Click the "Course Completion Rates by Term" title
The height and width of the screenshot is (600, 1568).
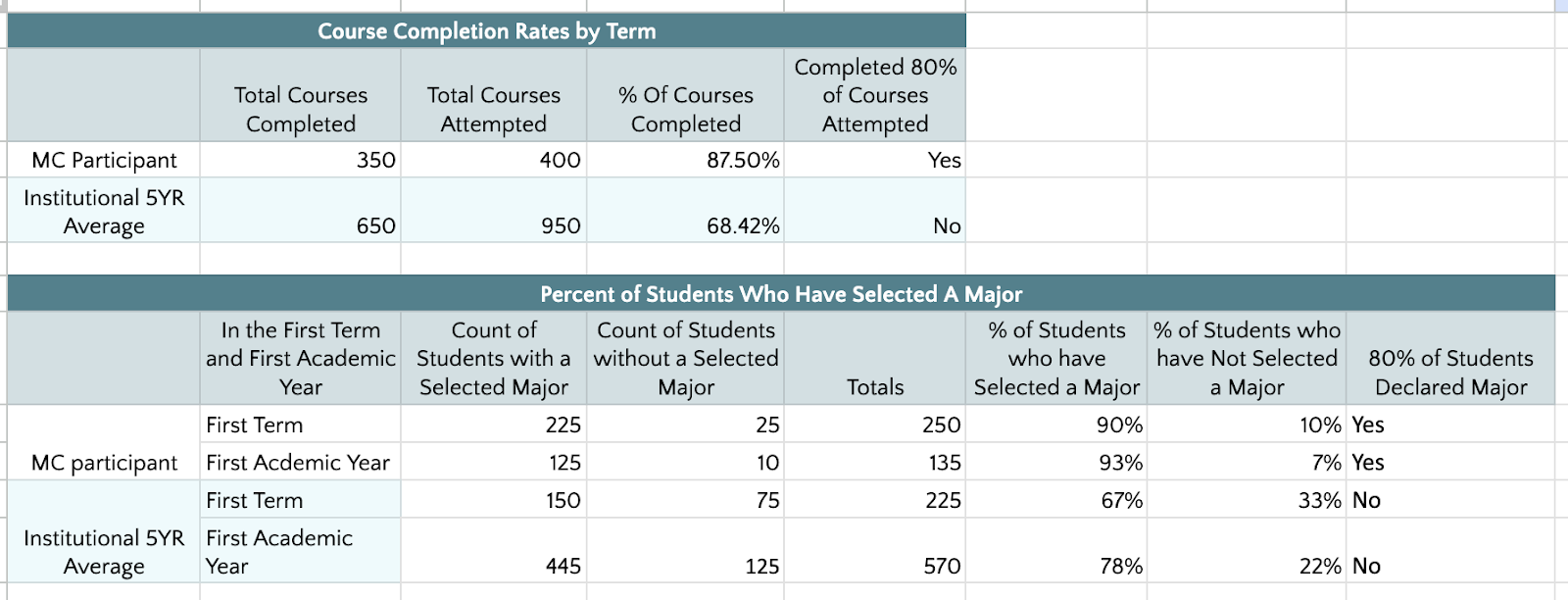coord(486,31)
